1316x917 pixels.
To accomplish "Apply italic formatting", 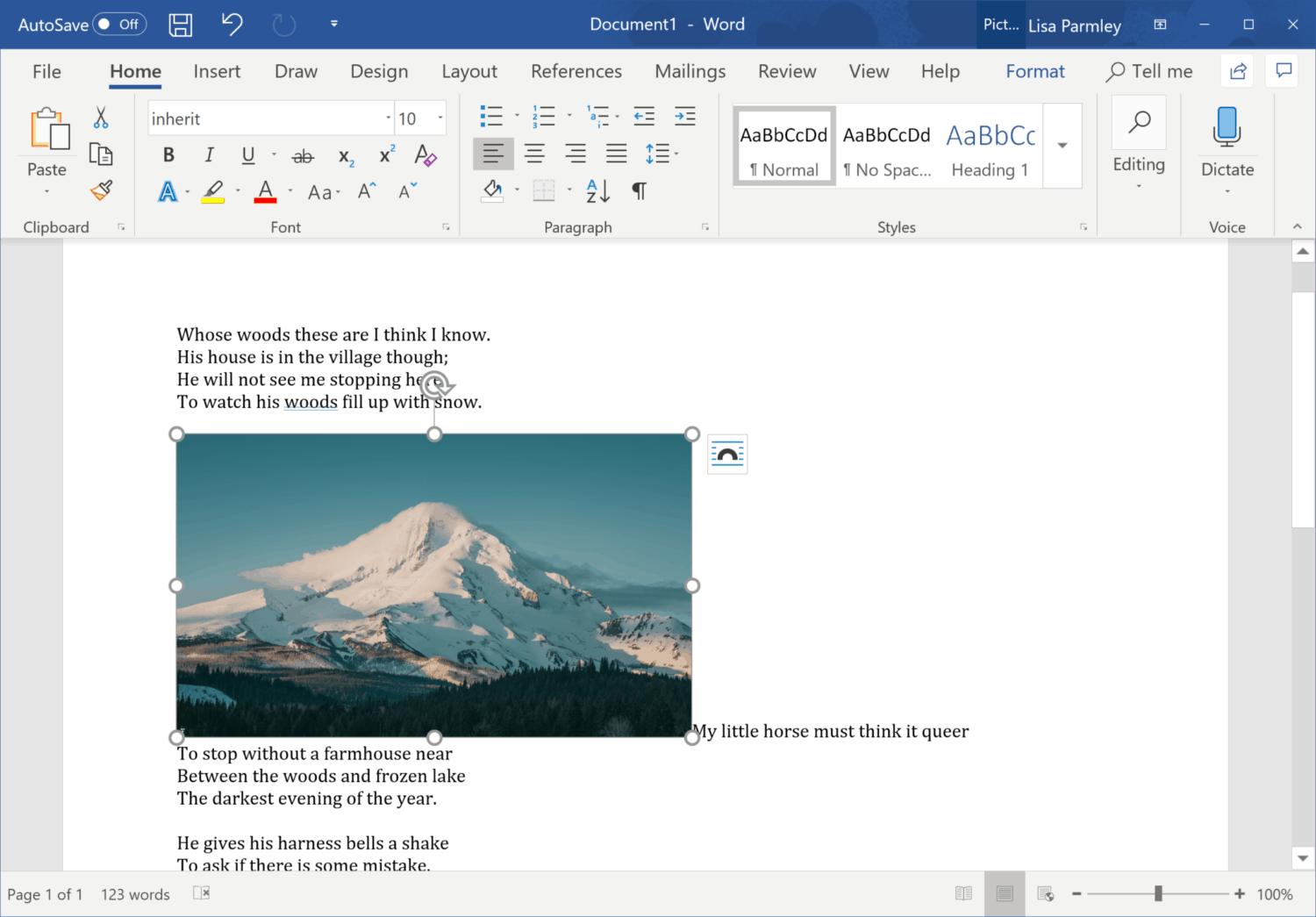I will click(x=209, y=154).
